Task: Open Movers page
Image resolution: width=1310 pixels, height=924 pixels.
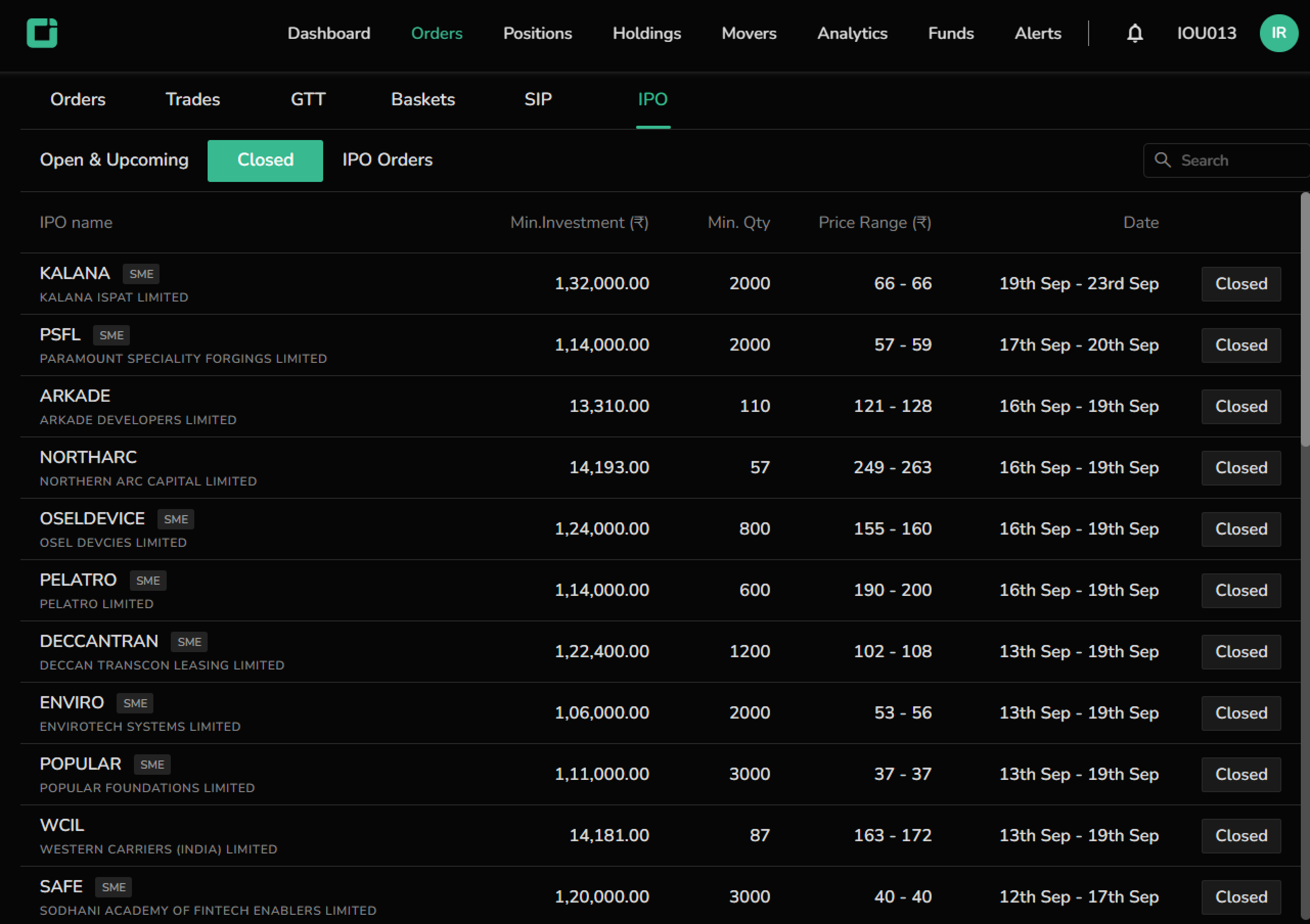Action: 749,33
